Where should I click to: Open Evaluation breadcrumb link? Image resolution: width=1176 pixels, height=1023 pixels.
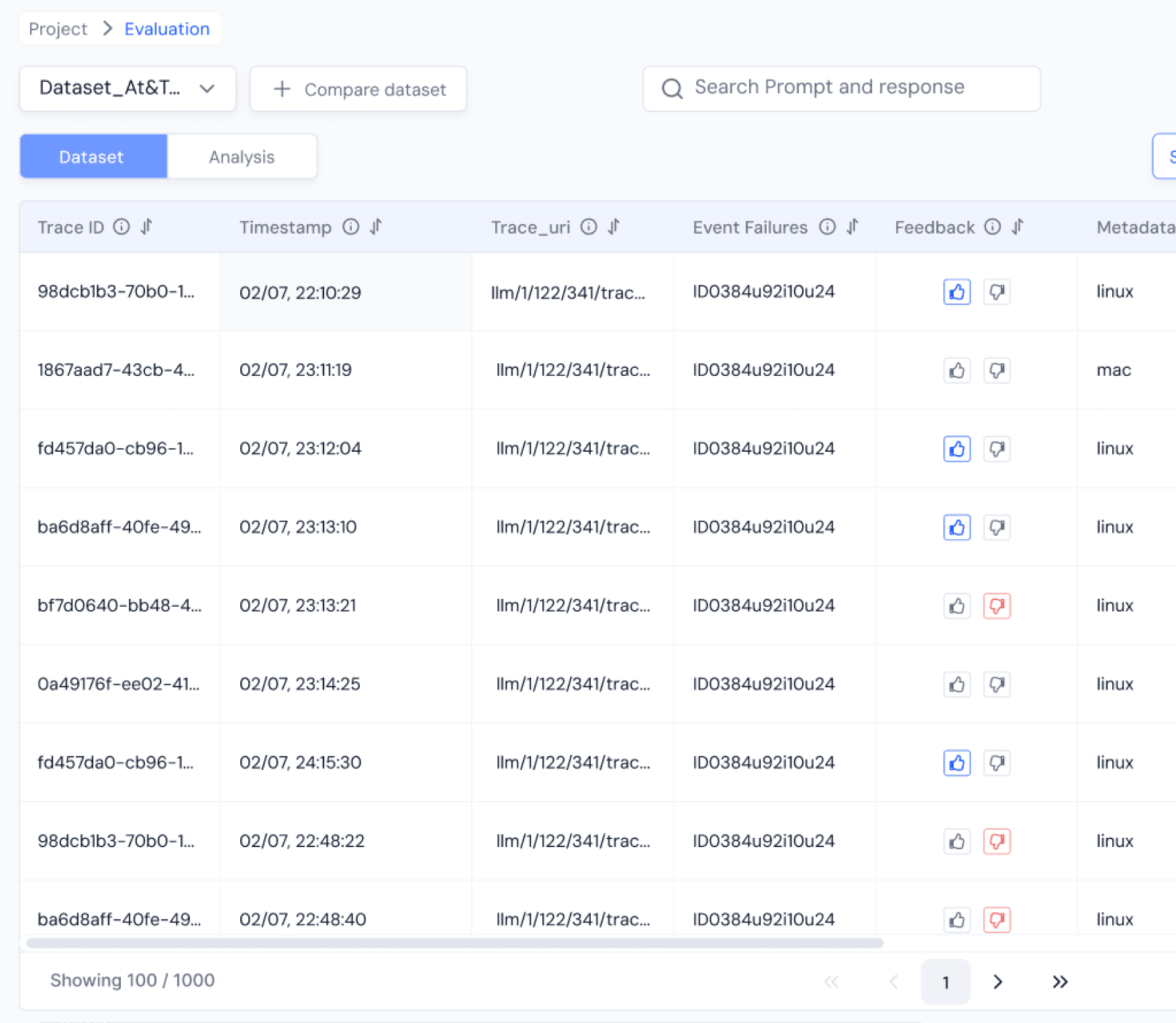click(x=167, y=29)
